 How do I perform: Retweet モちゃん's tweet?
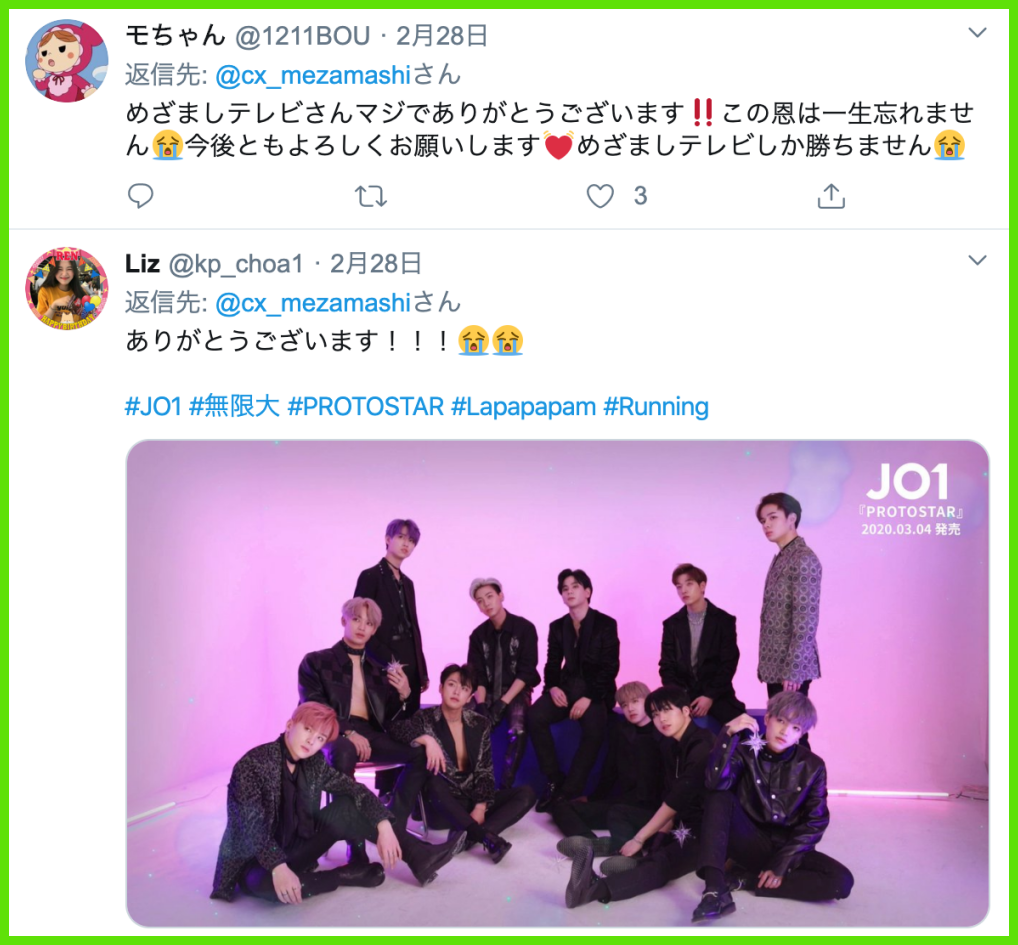pos(371,196)
